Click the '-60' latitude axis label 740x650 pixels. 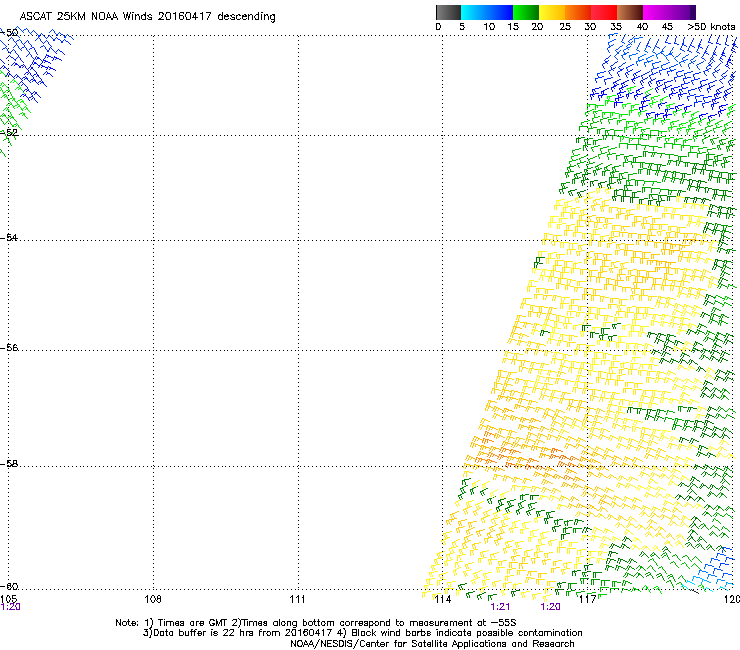coord(9,586)
